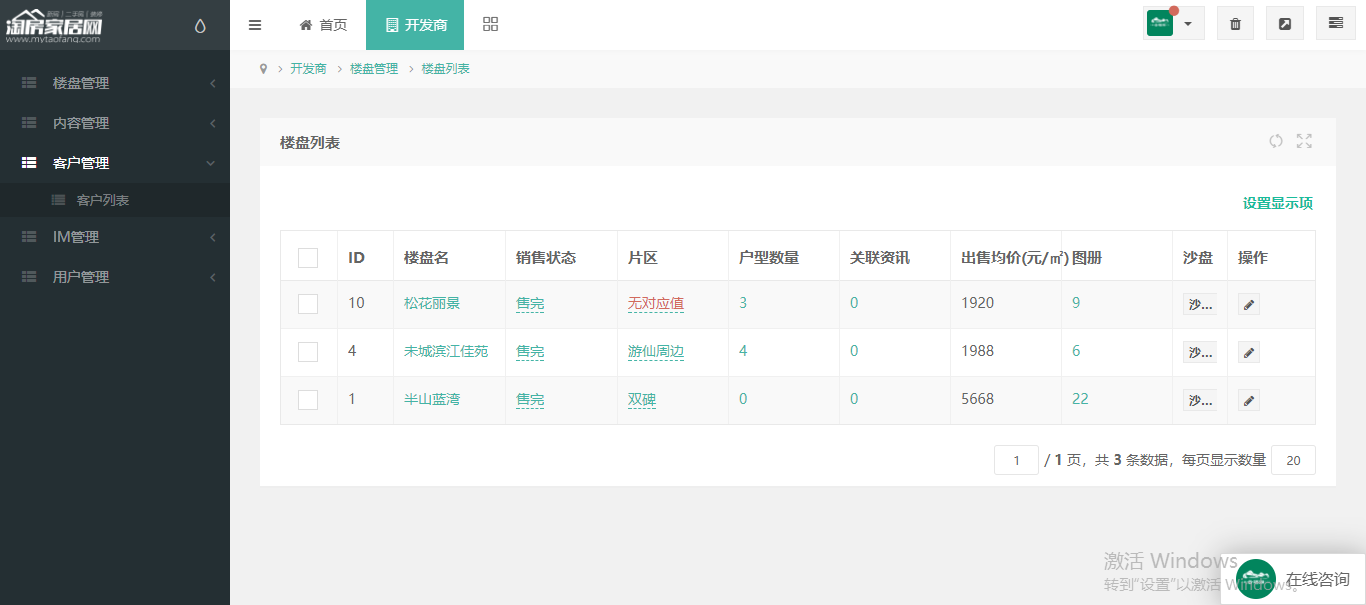Click the water drop theme icon

pyautogui.click(x=200, y=26)
